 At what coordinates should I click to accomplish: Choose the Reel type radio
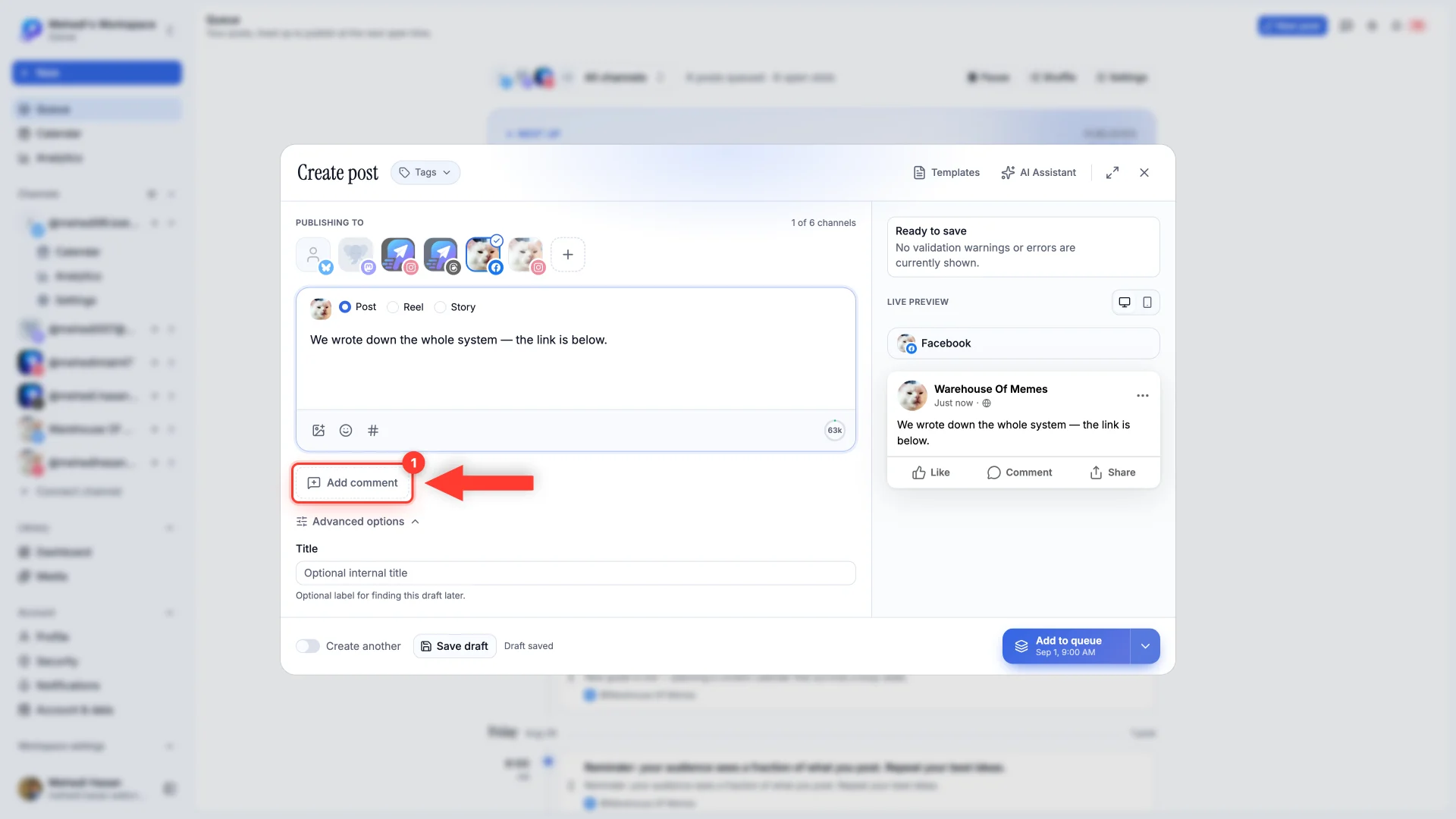[393, 307]
